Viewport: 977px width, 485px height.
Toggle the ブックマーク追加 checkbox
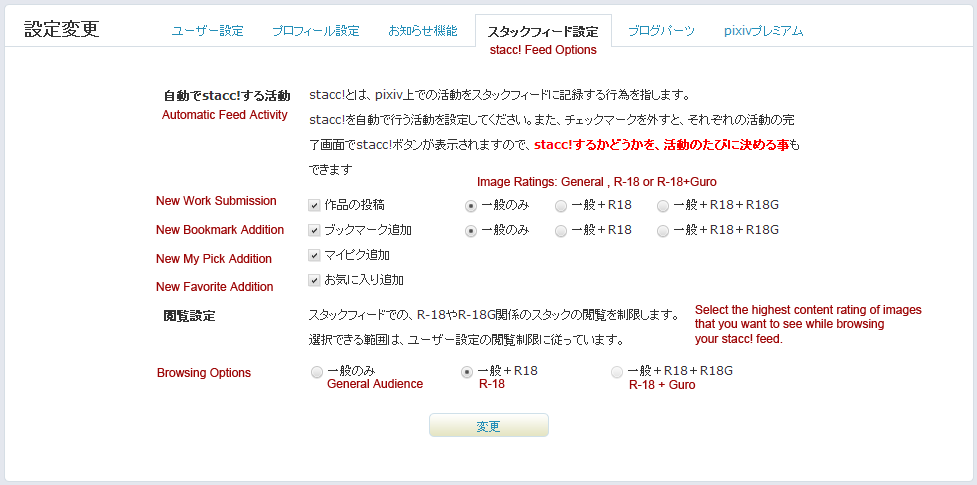(x=315, y=230)
